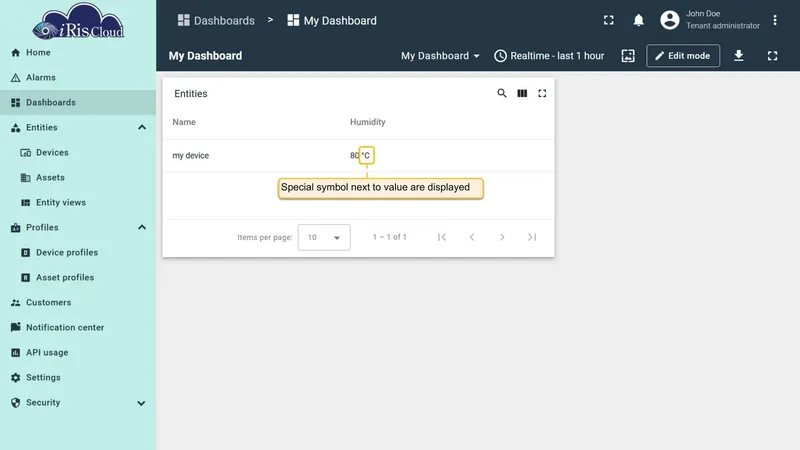The height and width of the screenshot is (450, 800).
Task: Expand Entities widget to fullscreen
Action: click(x=542, y=93)
